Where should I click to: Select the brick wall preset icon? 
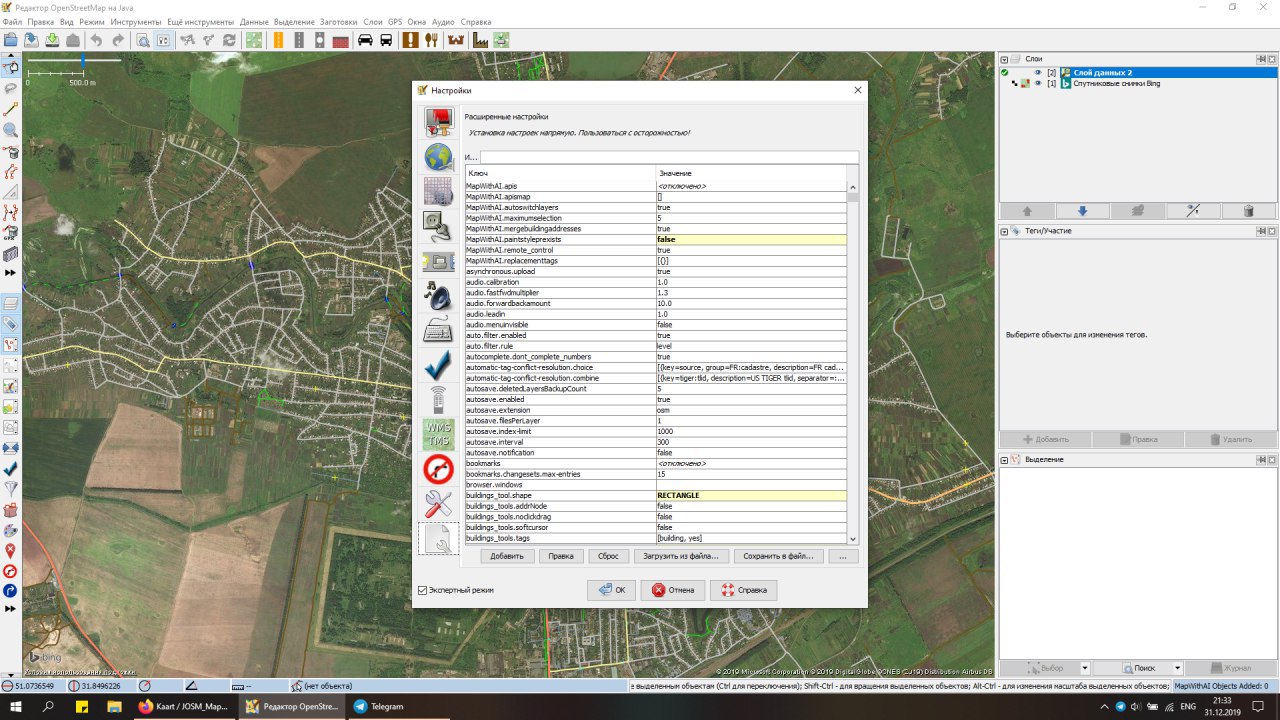click(340, 40)
